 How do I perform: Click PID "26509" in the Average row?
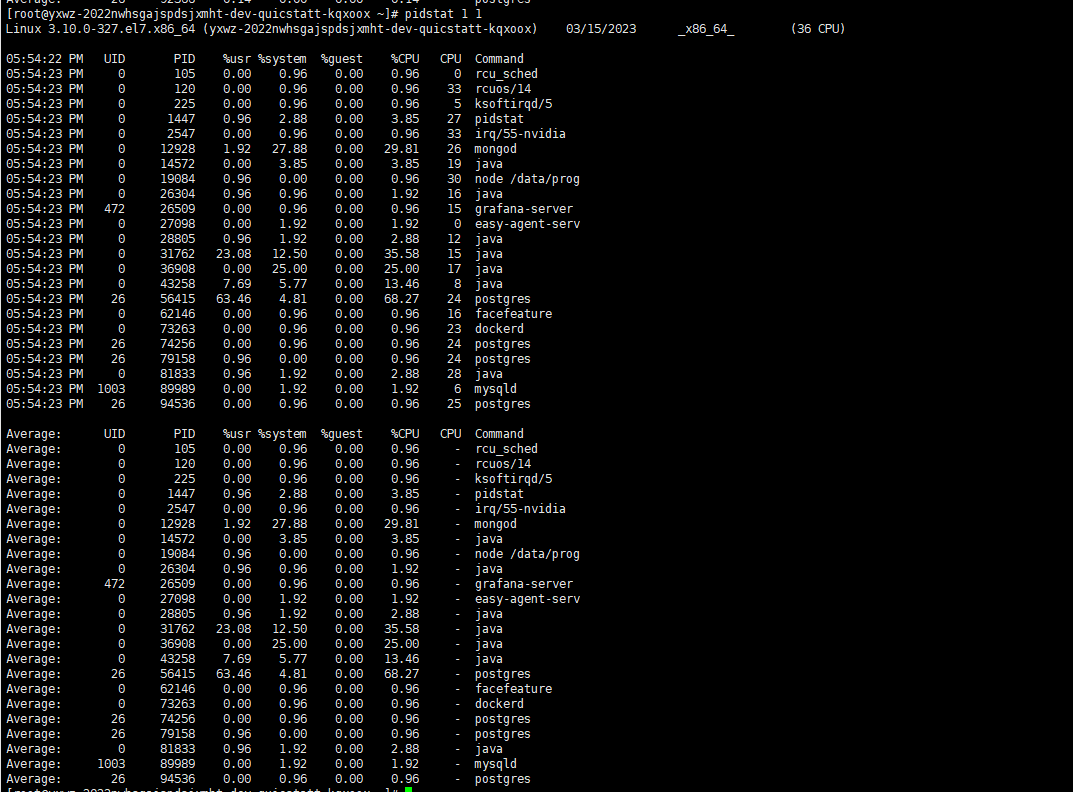[x=177, y=584]
